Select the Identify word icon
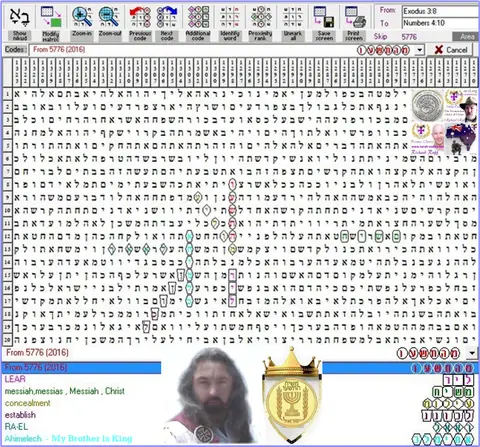This screenshot has height=447, width=480. (x=230, y=17)
